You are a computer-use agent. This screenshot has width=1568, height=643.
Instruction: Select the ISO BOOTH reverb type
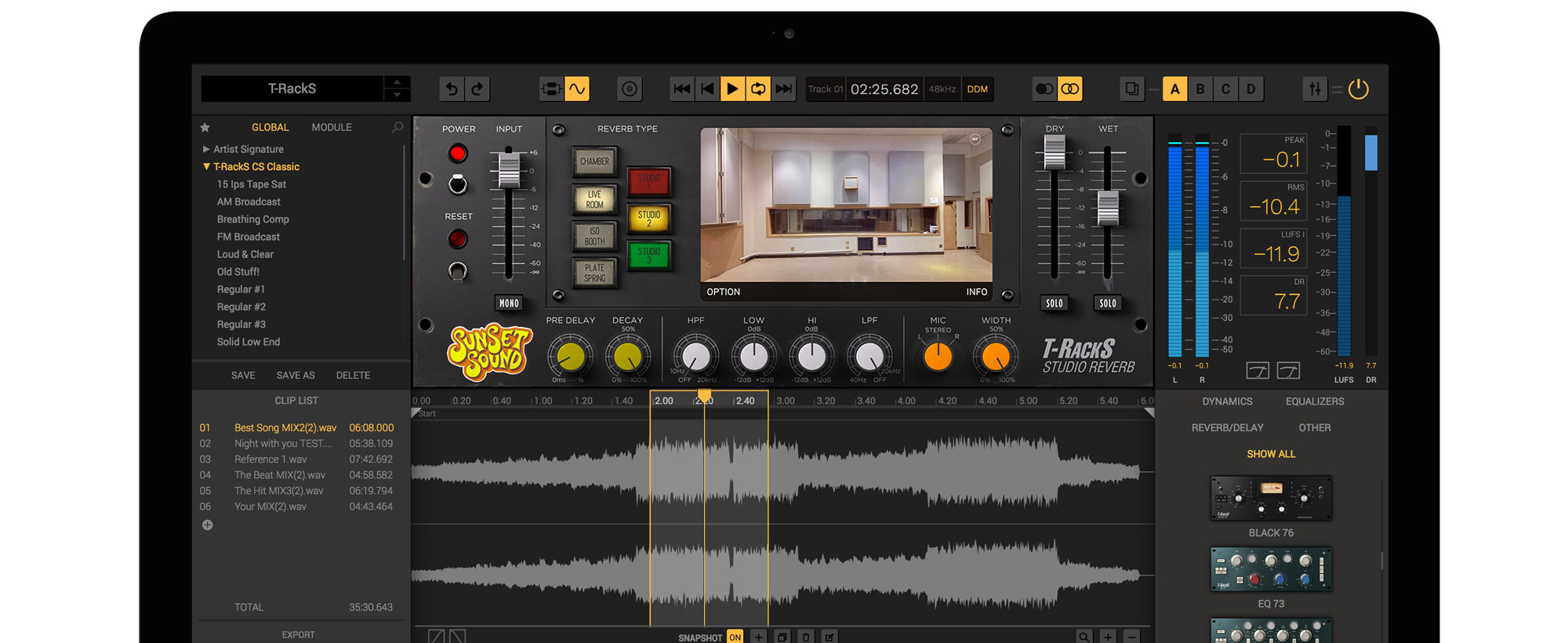(594, 237)
